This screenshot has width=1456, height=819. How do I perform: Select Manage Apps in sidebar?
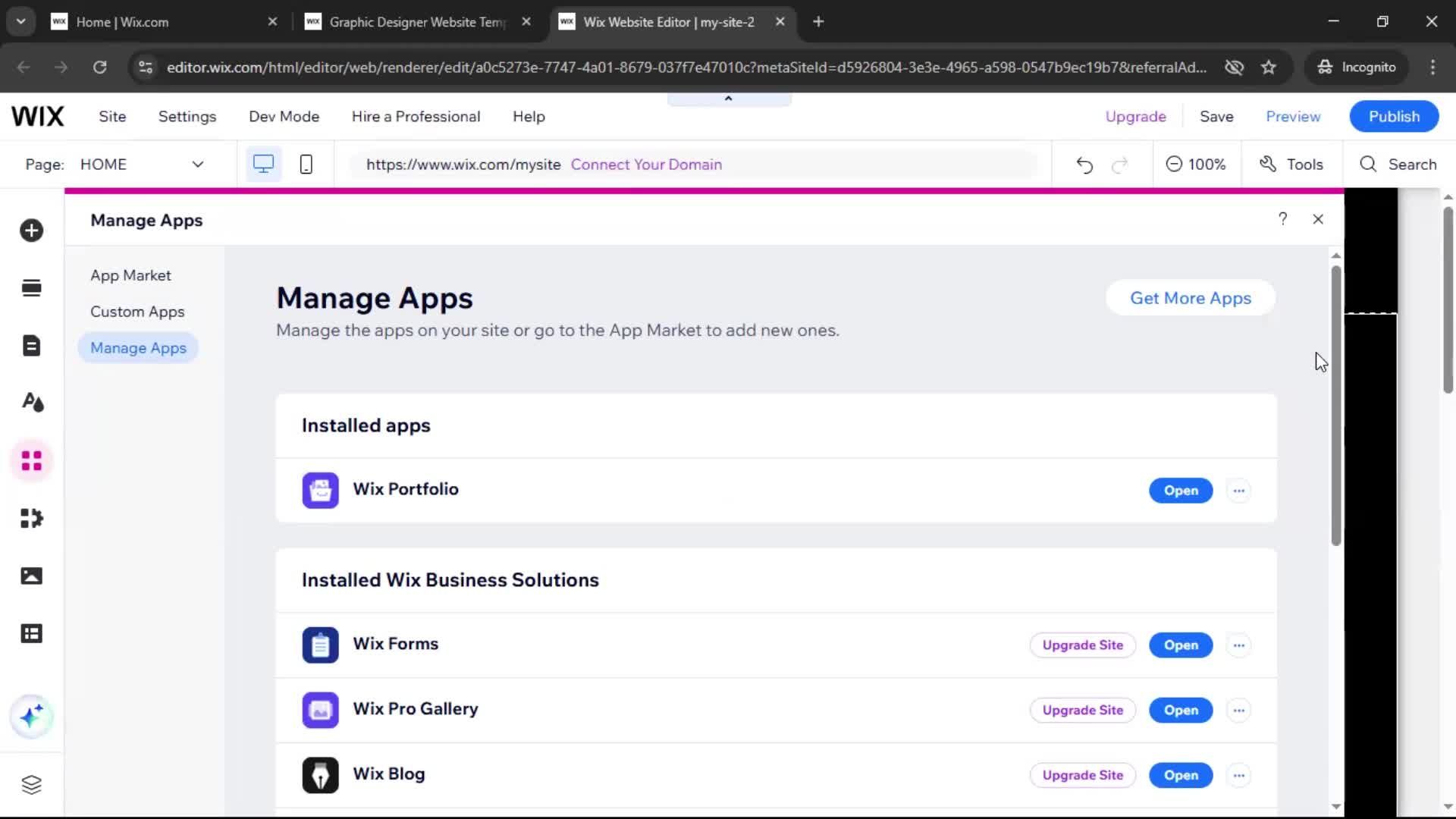point(138,348)
